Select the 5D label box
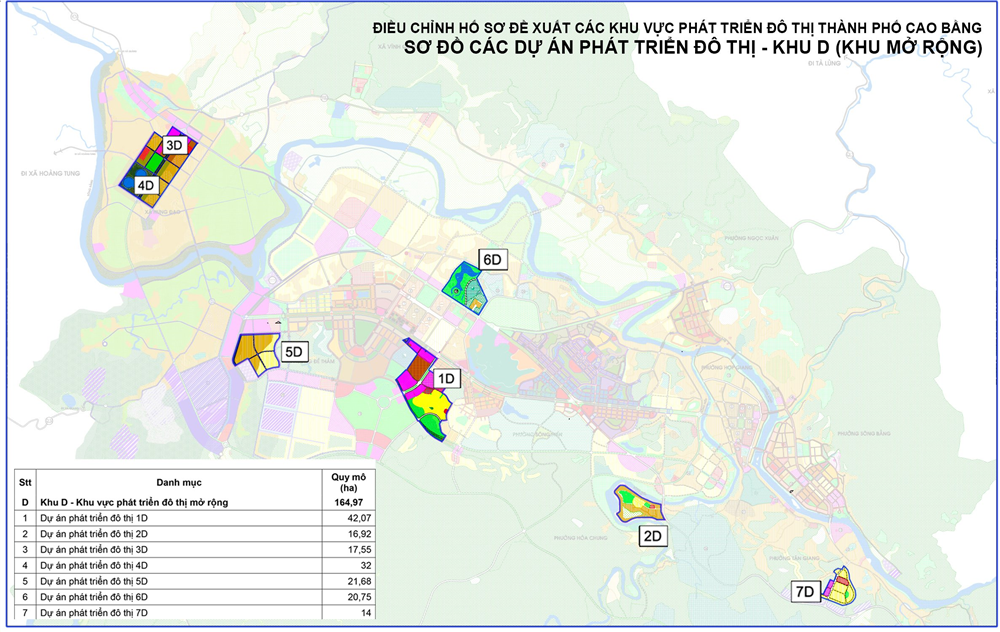This screenshot has height=632, width=1000. (x=294, y=352)
